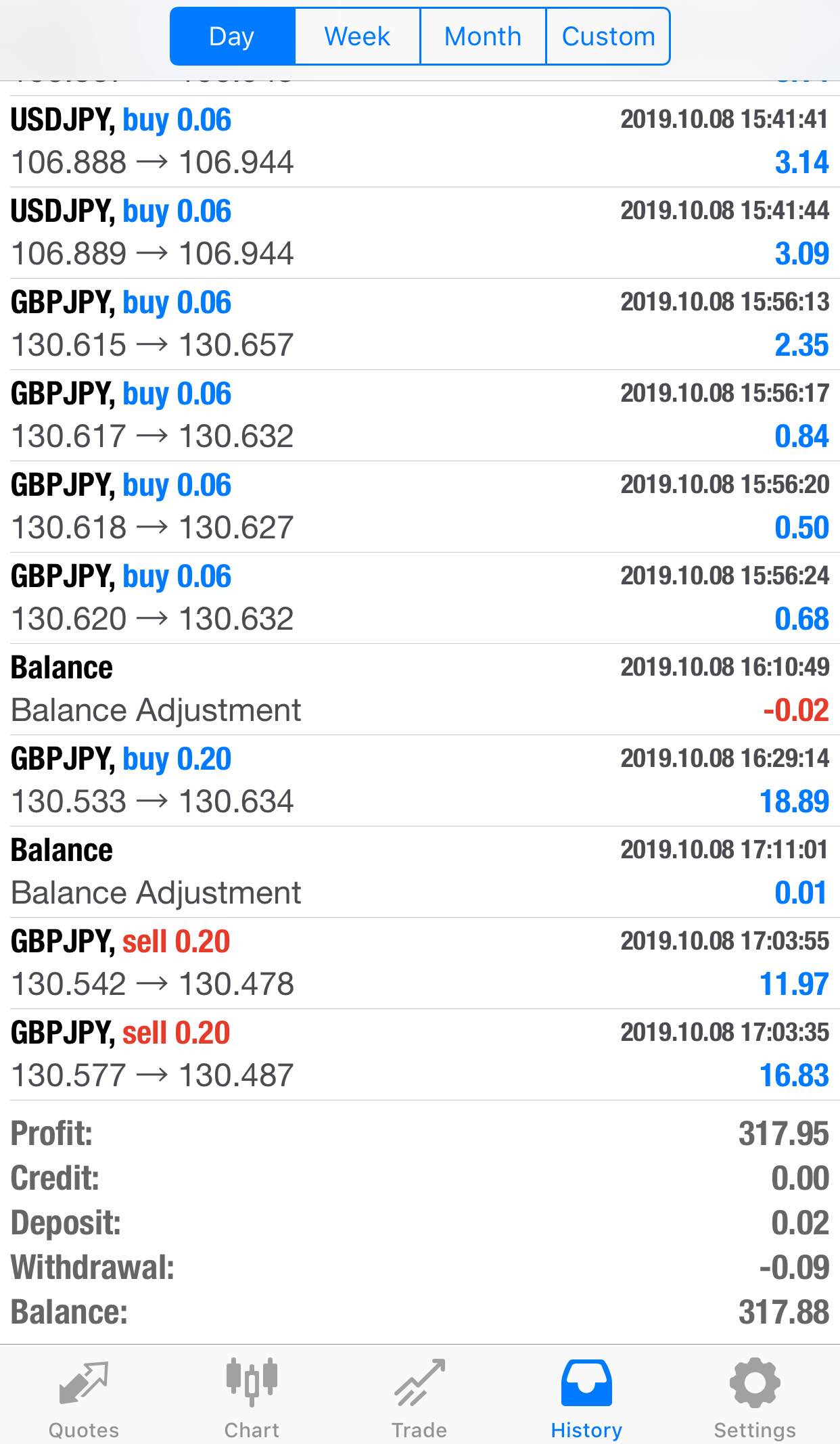Open the Settings gear icon
The width and height of the screenshot is (840, 1444).
pyautogui.click(x=755, y=1382)
